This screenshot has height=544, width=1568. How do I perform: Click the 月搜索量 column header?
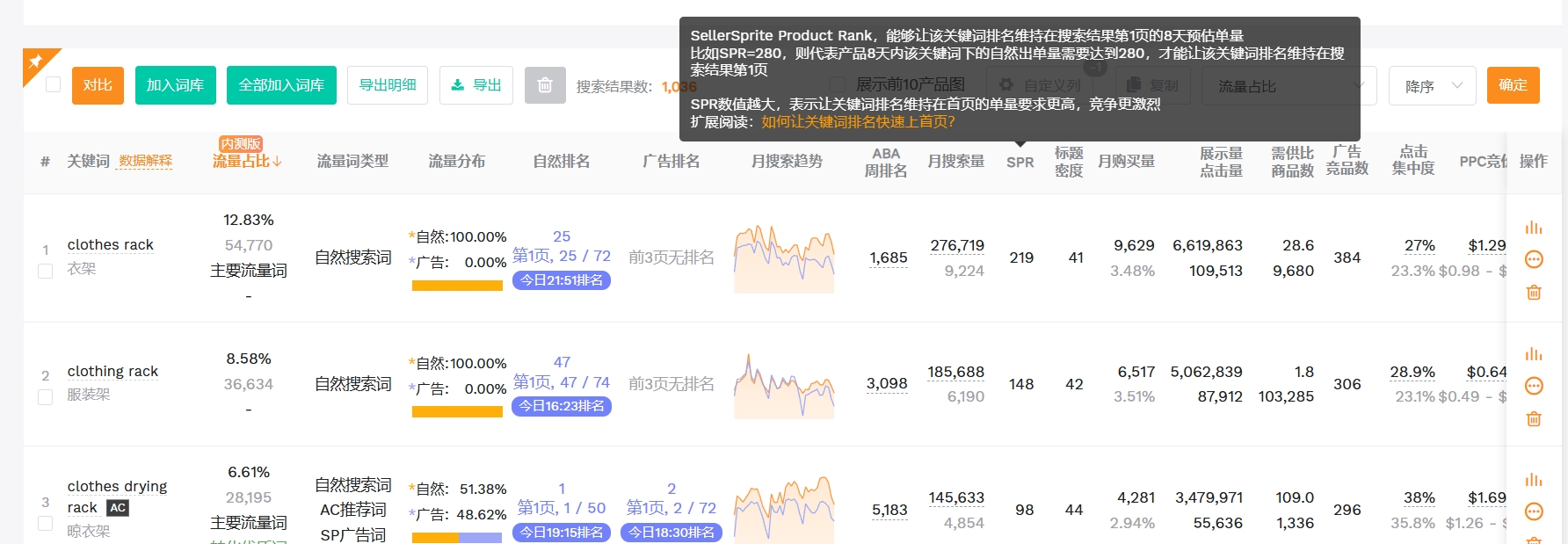(955, 161)
